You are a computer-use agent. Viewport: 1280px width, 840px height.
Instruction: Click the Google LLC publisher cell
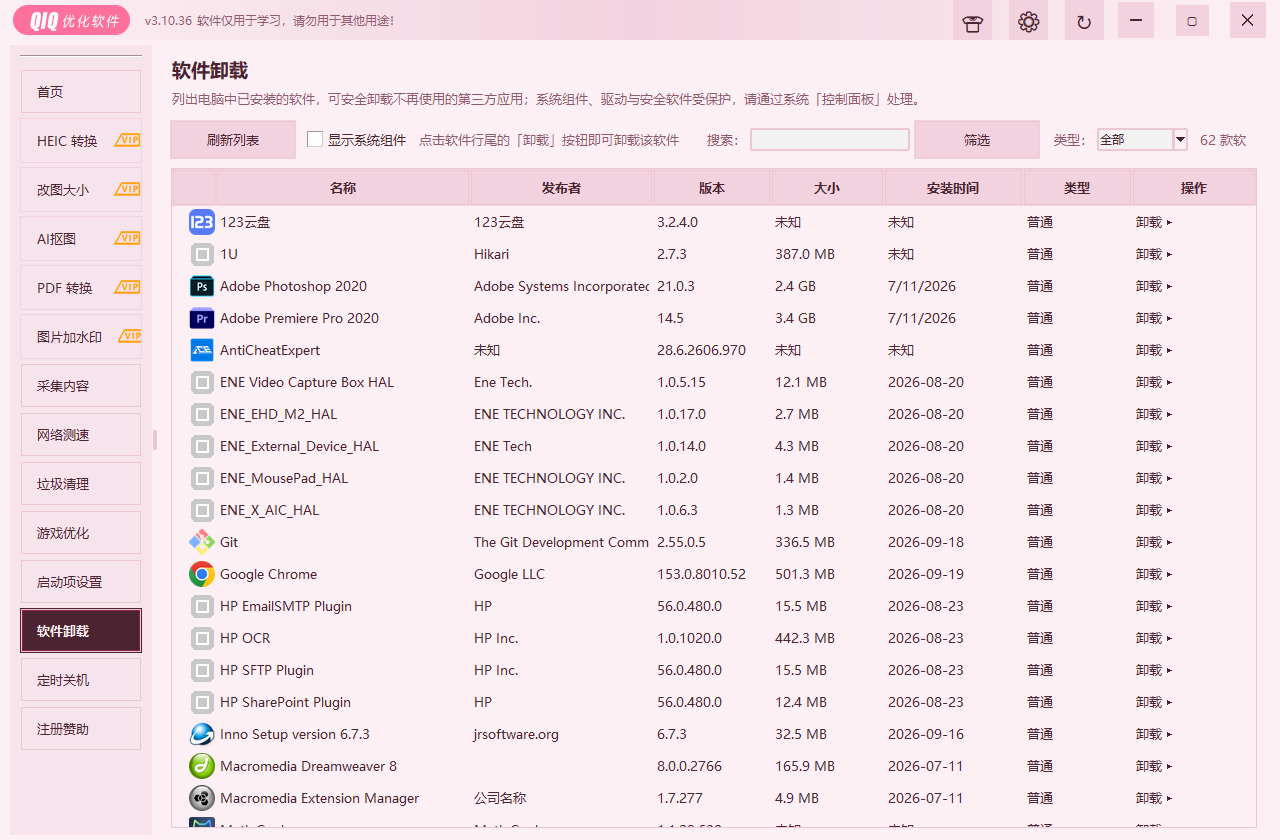click(509, 574)
